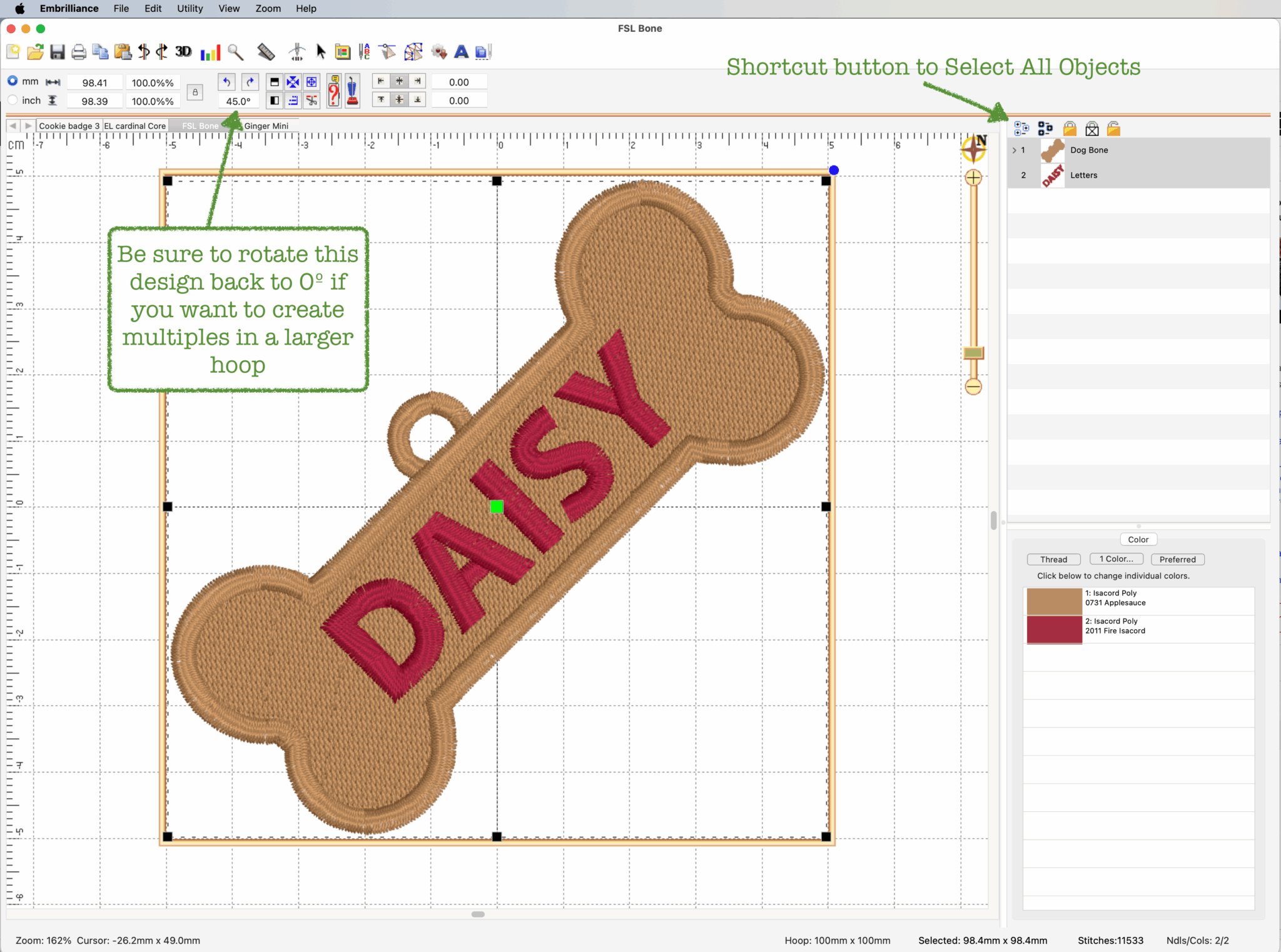Toggle the aspect ratio lock button
Screen dimensions: 1281x952
pos(195,93)
